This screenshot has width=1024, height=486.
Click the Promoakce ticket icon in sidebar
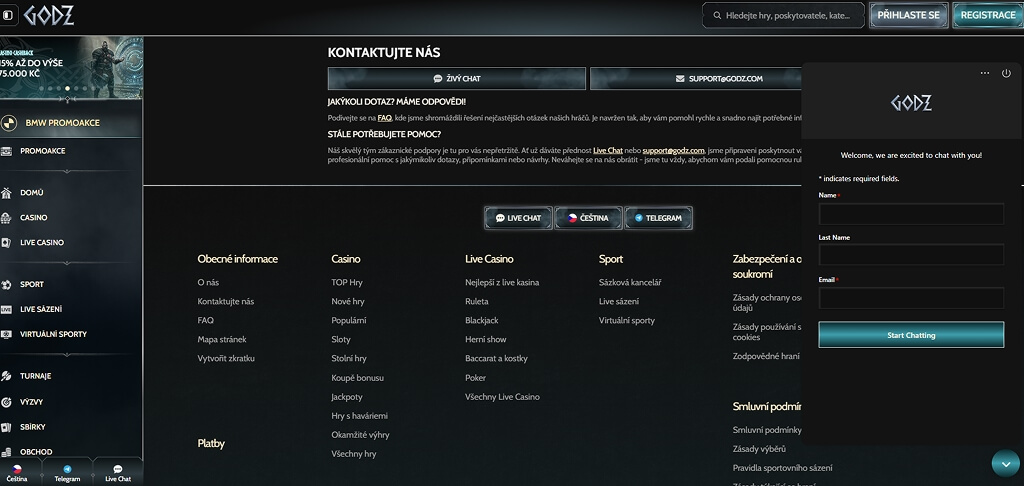7,151
